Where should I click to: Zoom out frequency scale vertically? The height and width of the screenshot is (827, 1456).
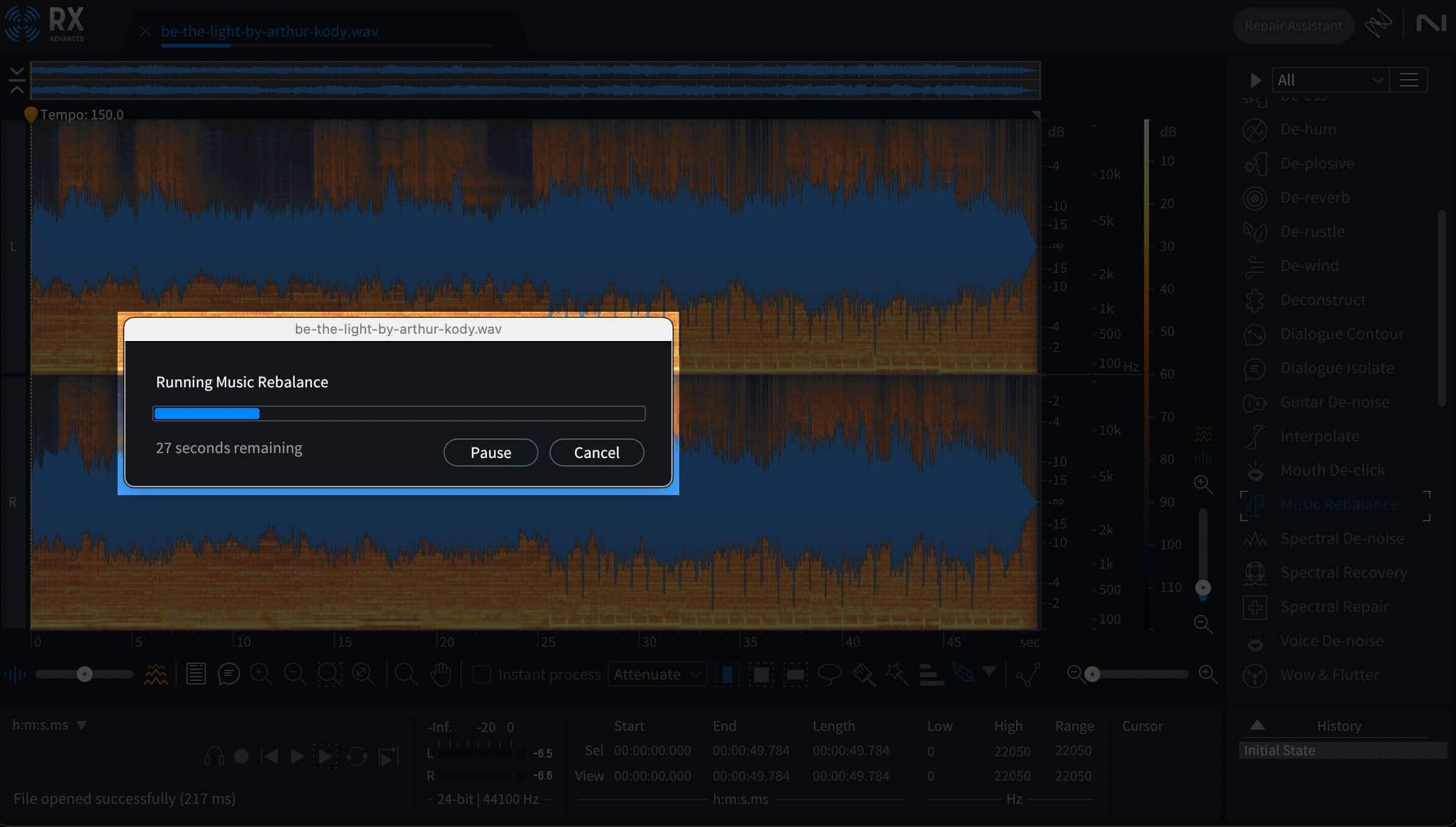pyautogui.click(x=1203, y=624)
